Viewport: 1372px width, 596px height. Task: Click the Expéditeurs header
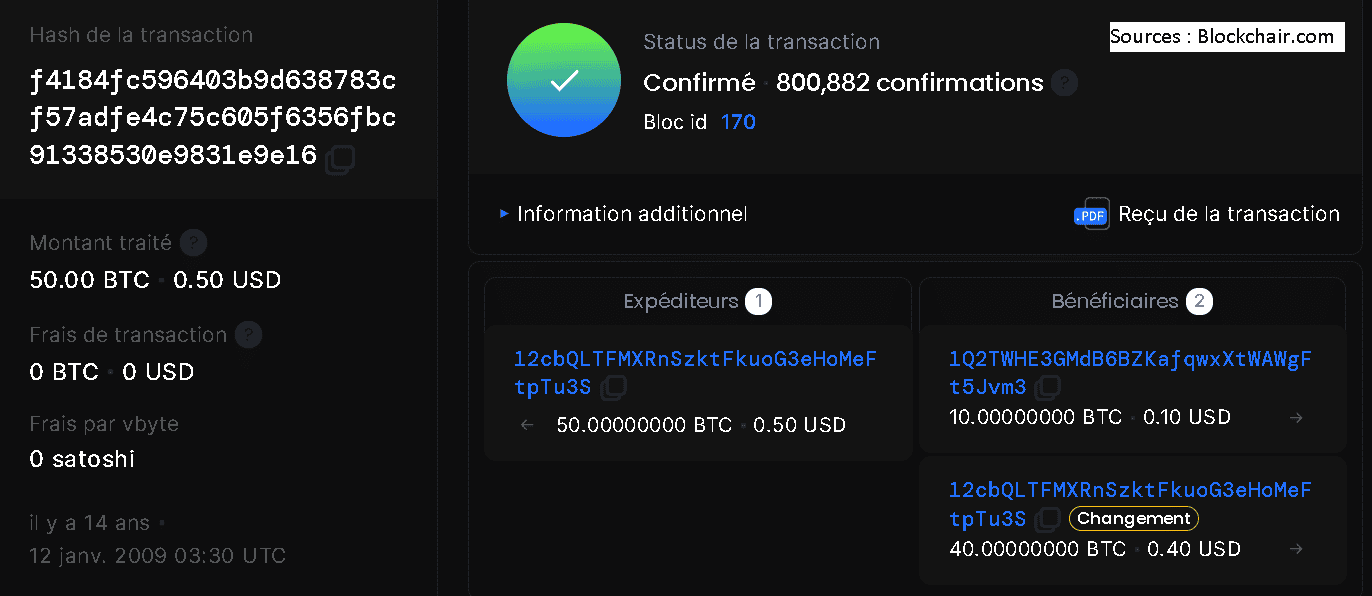pos(680,301)
